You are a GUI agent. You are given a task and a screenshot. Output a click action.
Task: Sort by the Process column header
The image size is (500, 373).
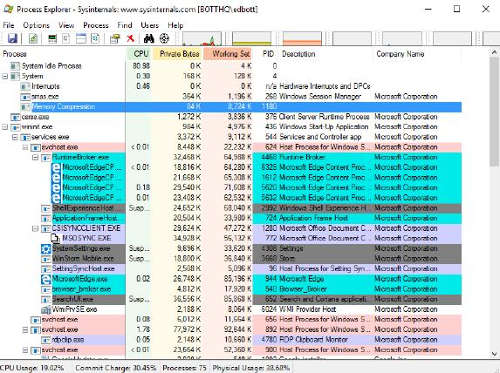(63, 54)
